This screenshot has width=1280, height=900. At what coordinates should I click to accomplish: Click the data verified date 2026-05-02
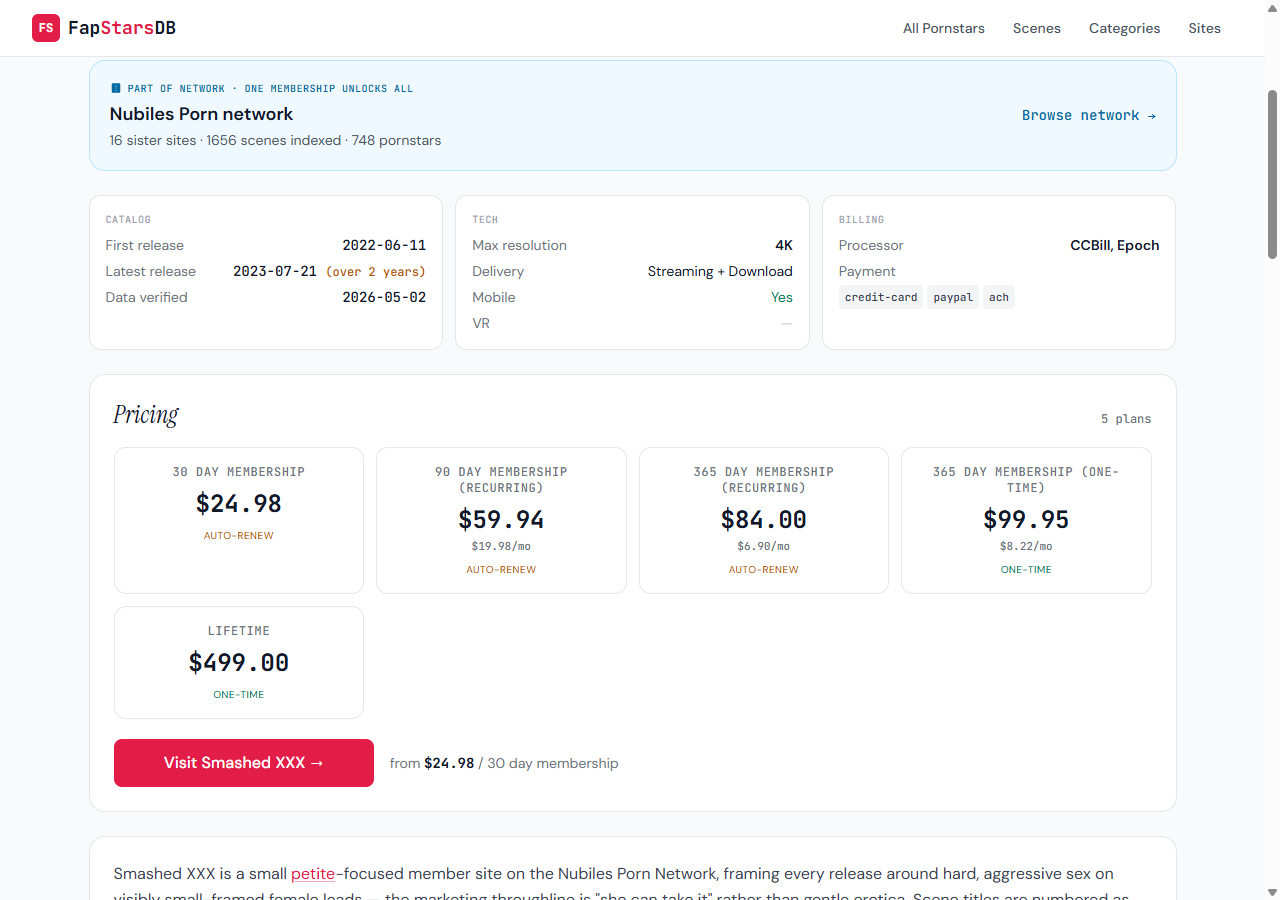click(384, 297)
